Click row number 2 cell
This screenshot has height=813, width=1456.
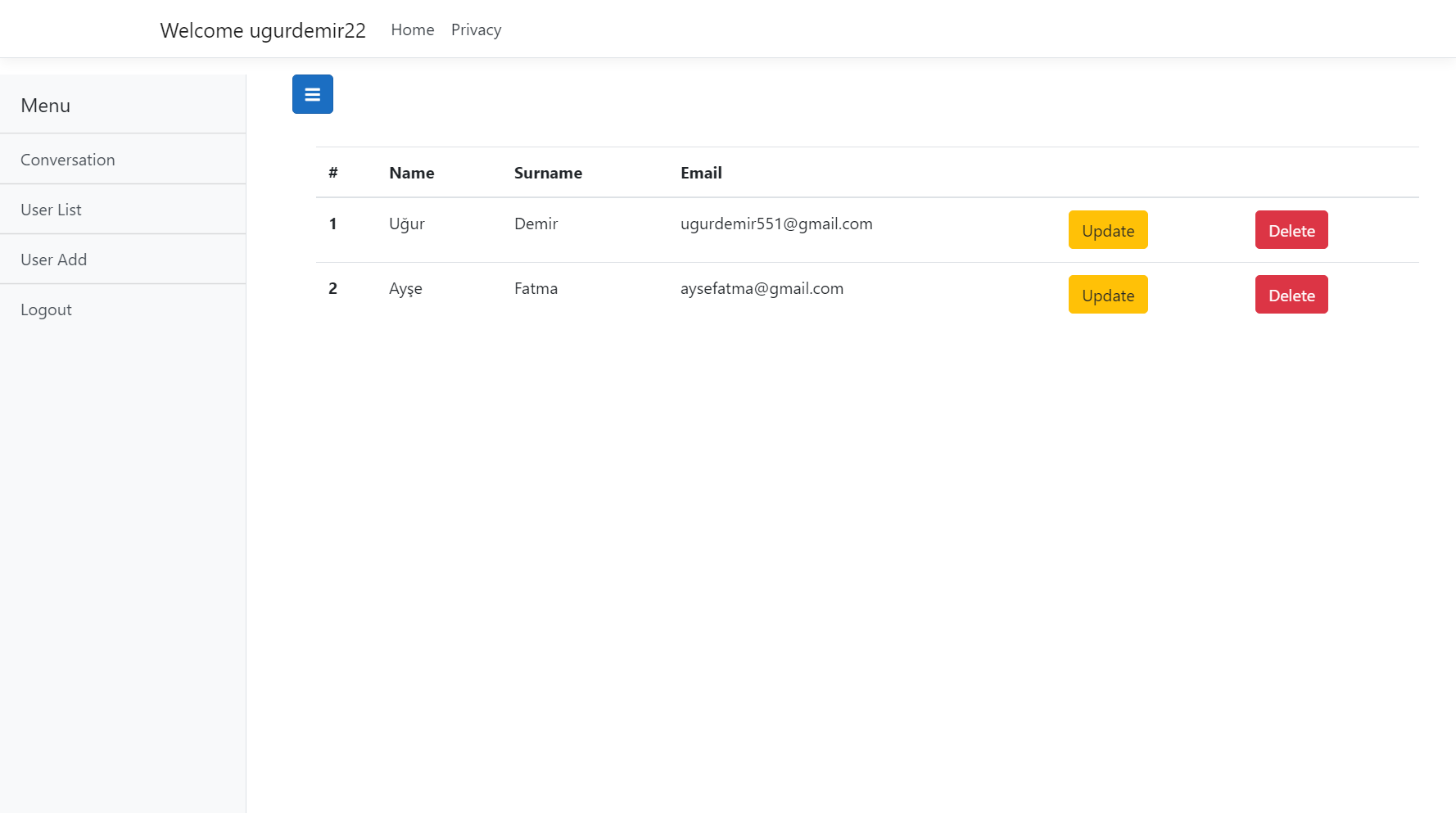tap(332, 288)
